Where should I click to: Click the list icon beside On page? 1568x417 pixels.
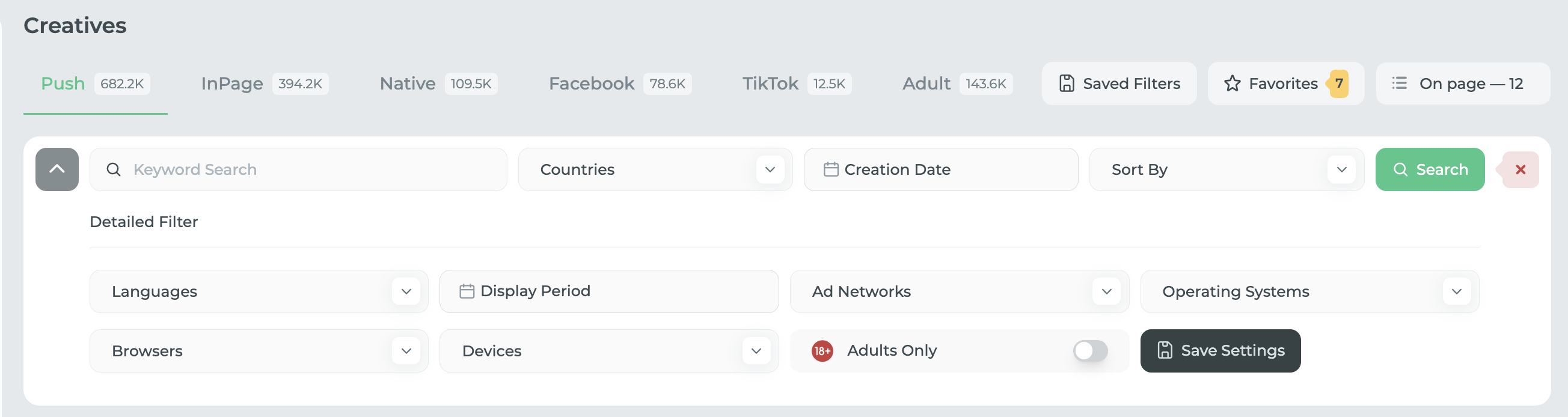pyautogui.click(x=1399, y=84)
